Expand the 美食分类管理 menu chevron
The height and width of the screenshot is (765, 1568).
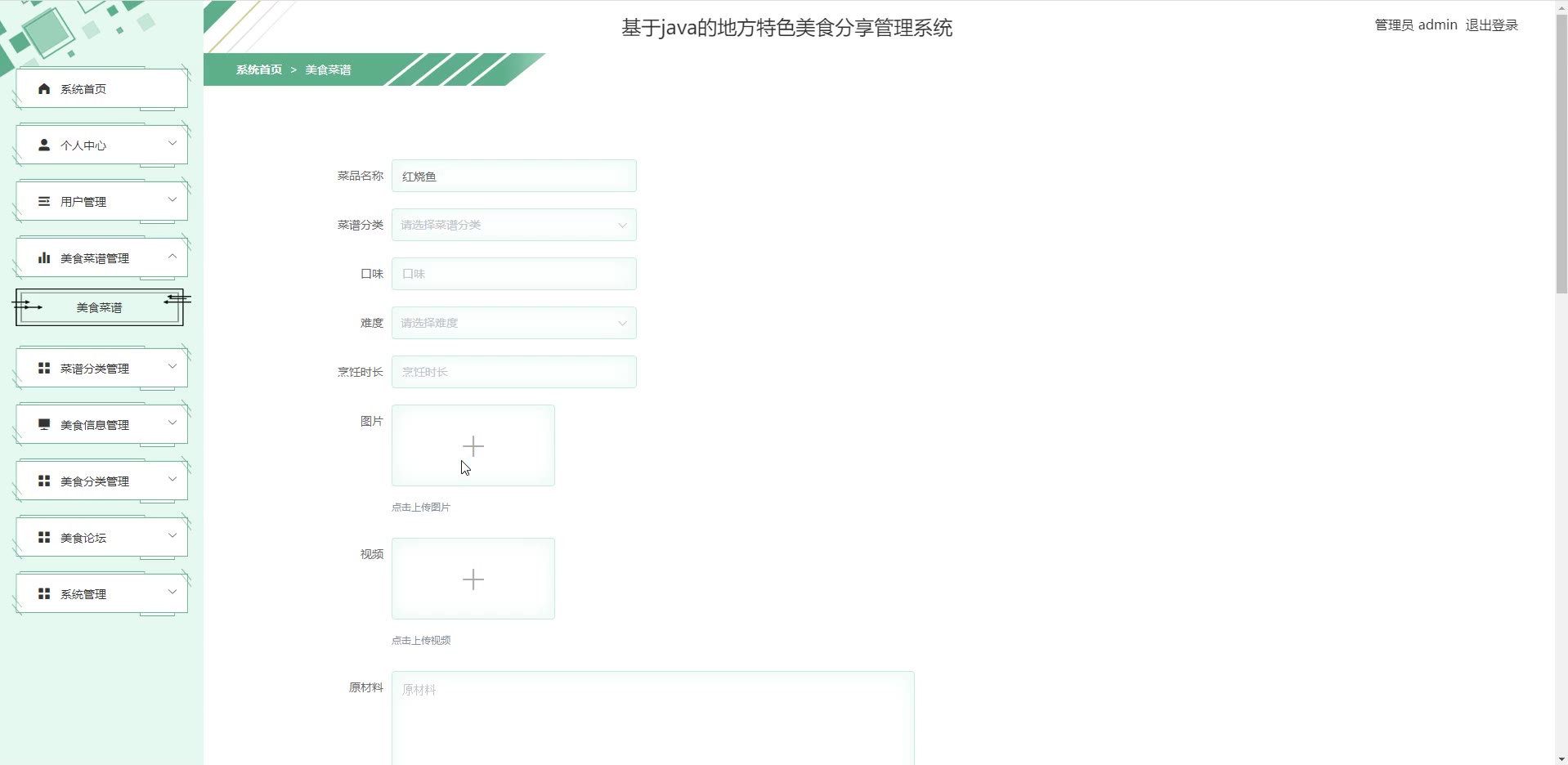(x=172, y=479)
